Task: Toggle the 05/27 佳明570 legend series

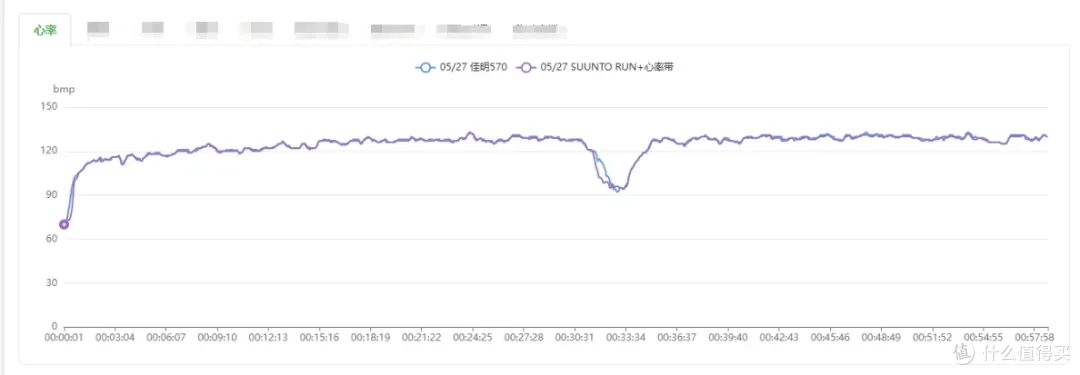Action: tap(461, 68)
